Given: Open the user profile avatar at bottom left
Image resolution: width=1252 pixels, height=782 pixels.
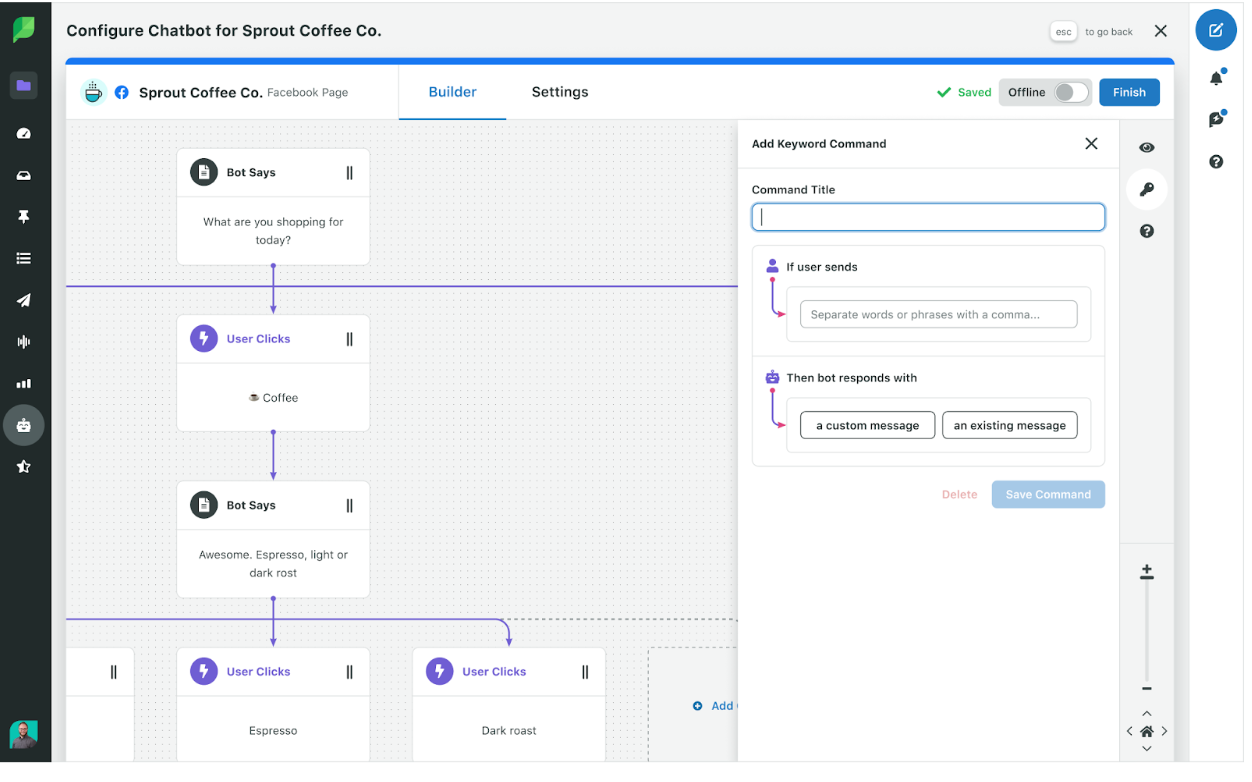Looking at the screenshot, I should [x=24, y=734].
